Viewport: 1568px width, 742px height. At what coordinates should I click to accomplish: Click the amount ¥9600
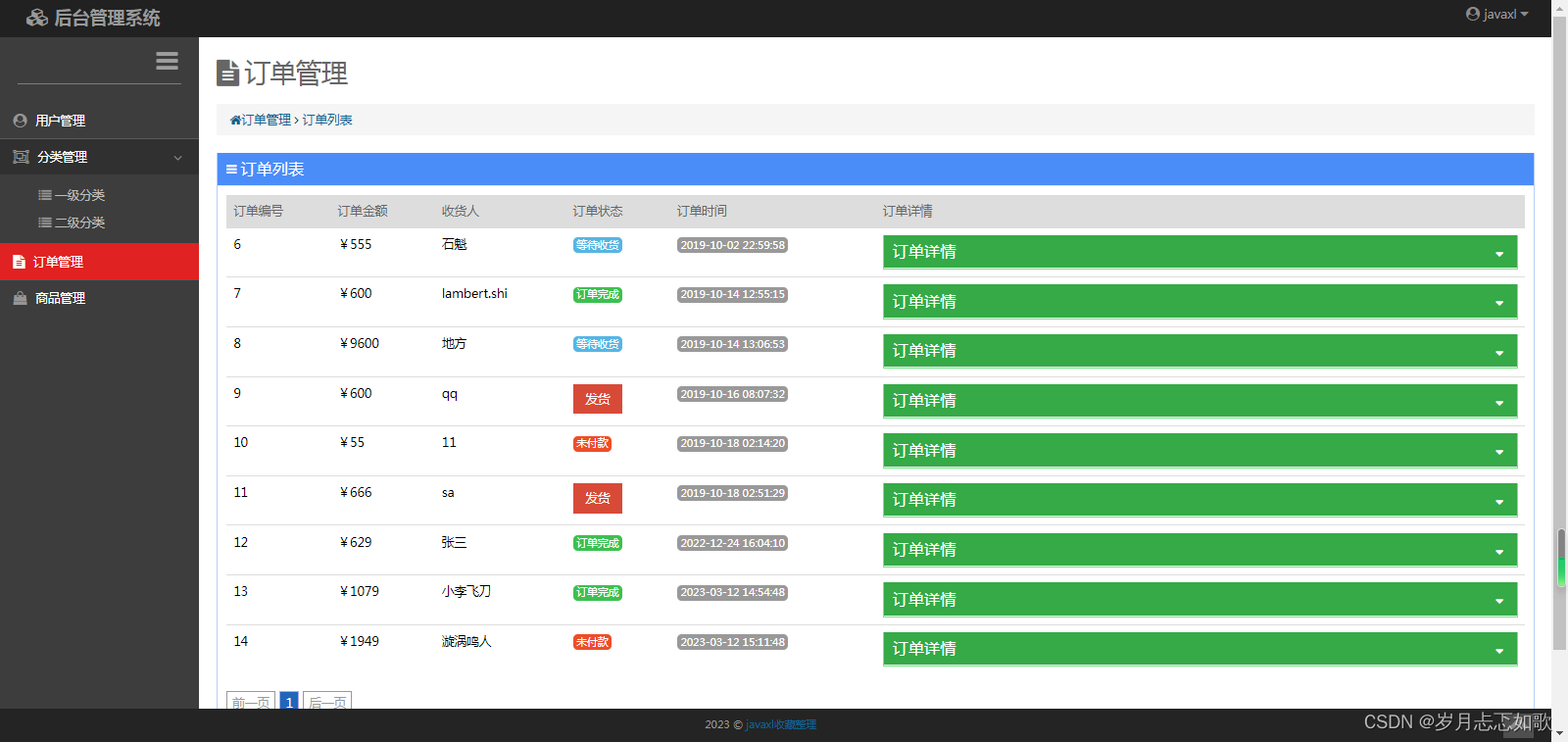pyautogui.click(x=360, y=343)
